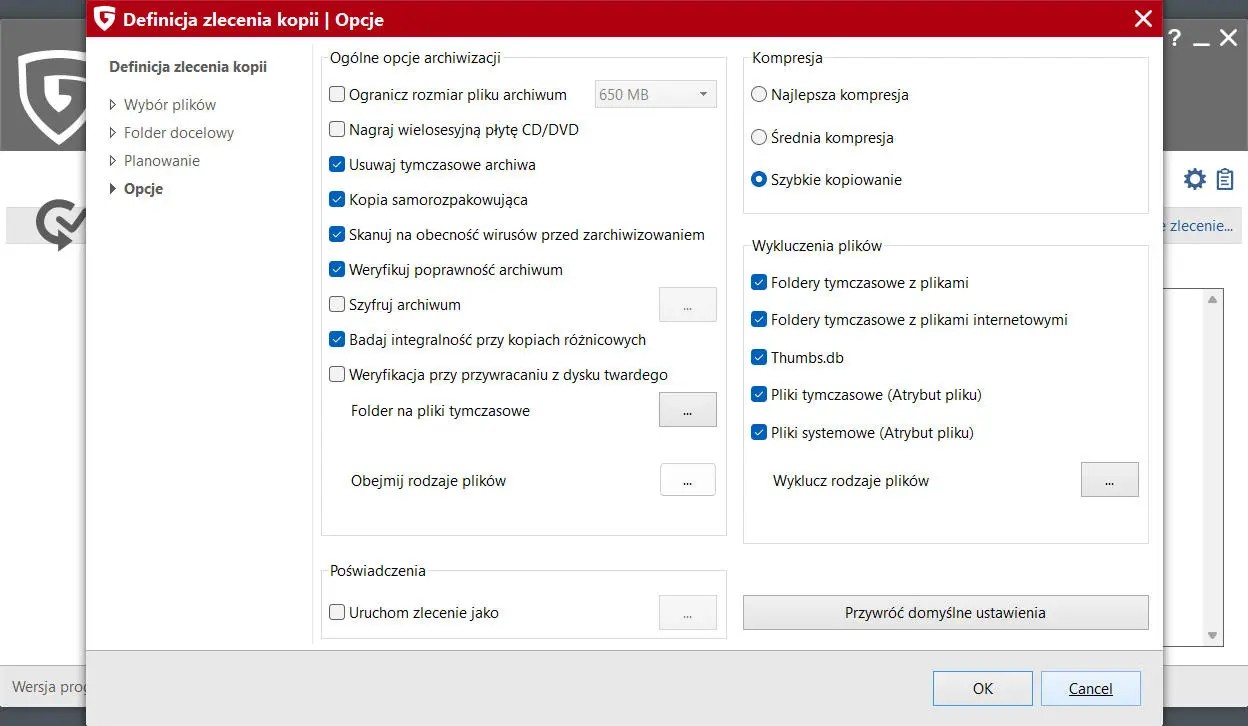Uncheck Usuwaj tymczasowe archiwa

coord(337,164)
